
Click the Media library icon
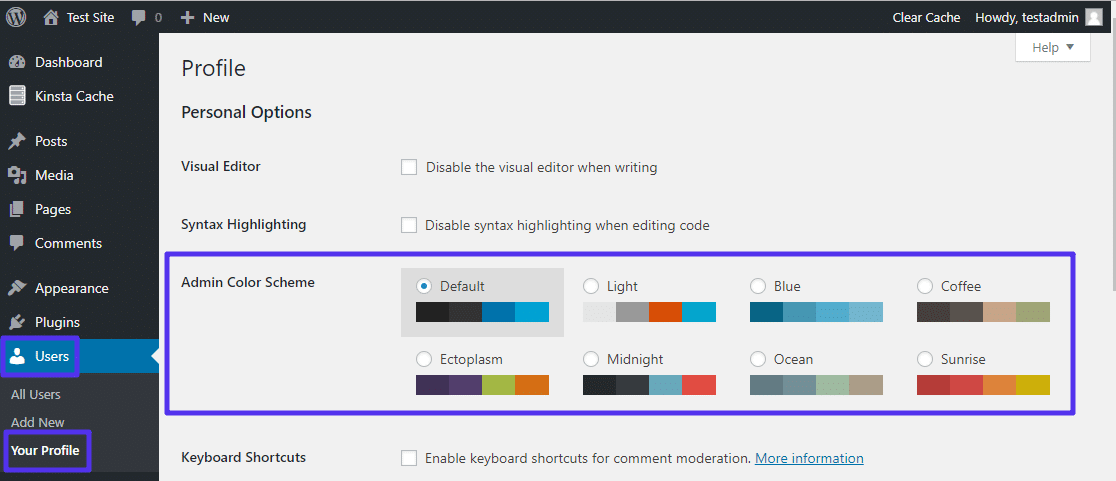point(17,175)
